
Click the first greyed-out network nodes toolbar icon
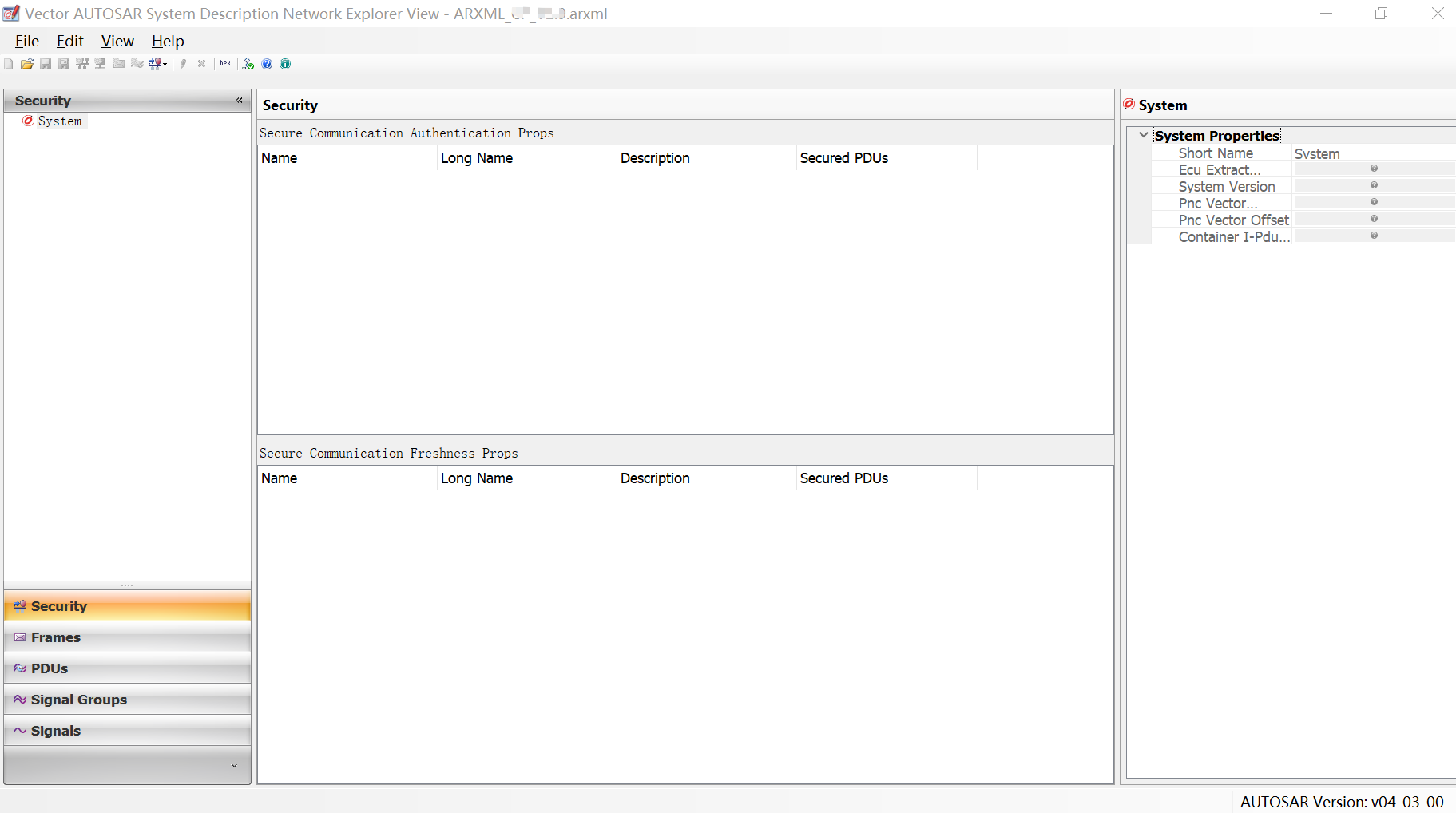click(82, 64)
